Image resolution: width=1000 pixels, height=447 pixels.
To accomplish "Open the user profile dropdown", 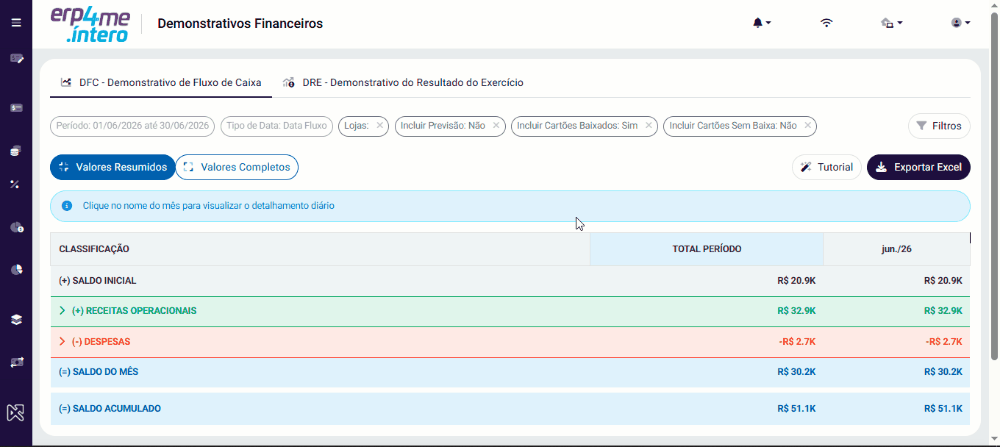I will [960, 23].
